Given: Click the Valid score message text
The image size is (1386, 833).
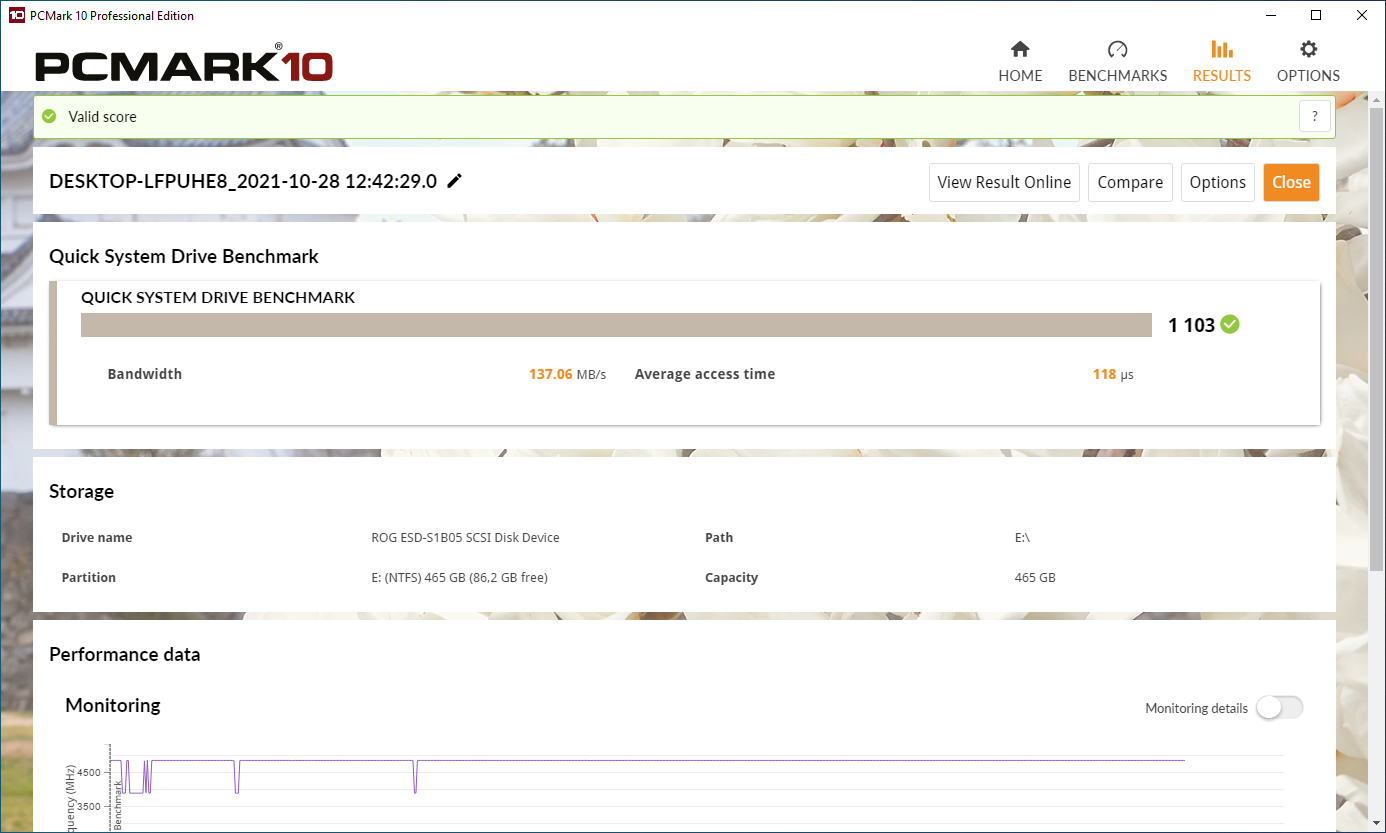Looking at the screenshot, I should pos(102,117).
